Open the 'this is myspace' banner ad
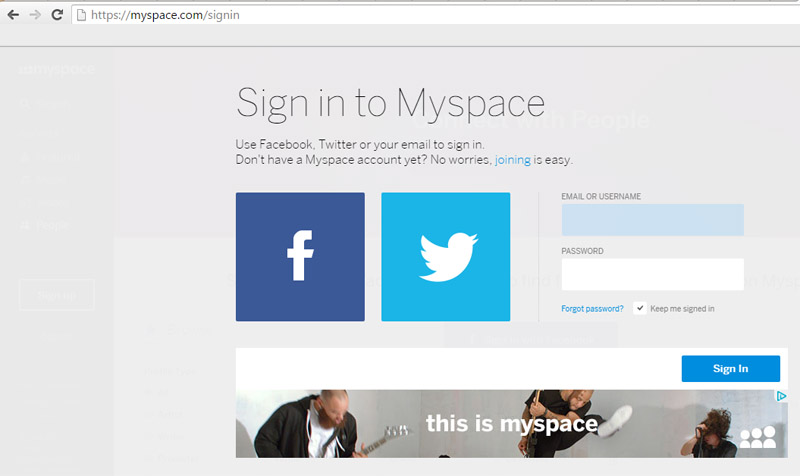Image resolution: width=800 pixels, height=476 pixels. (511, 423)
